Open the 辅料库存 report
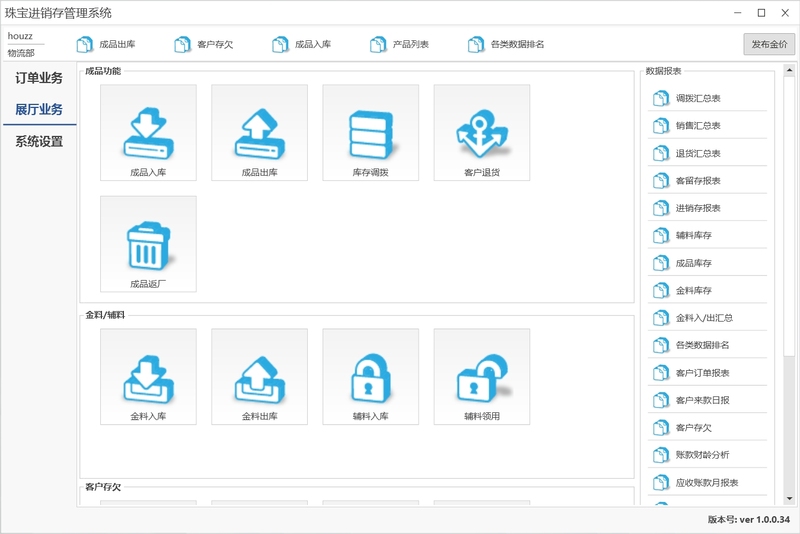The width and height of the screenshot is (800, 534). (x=707, y=235)
